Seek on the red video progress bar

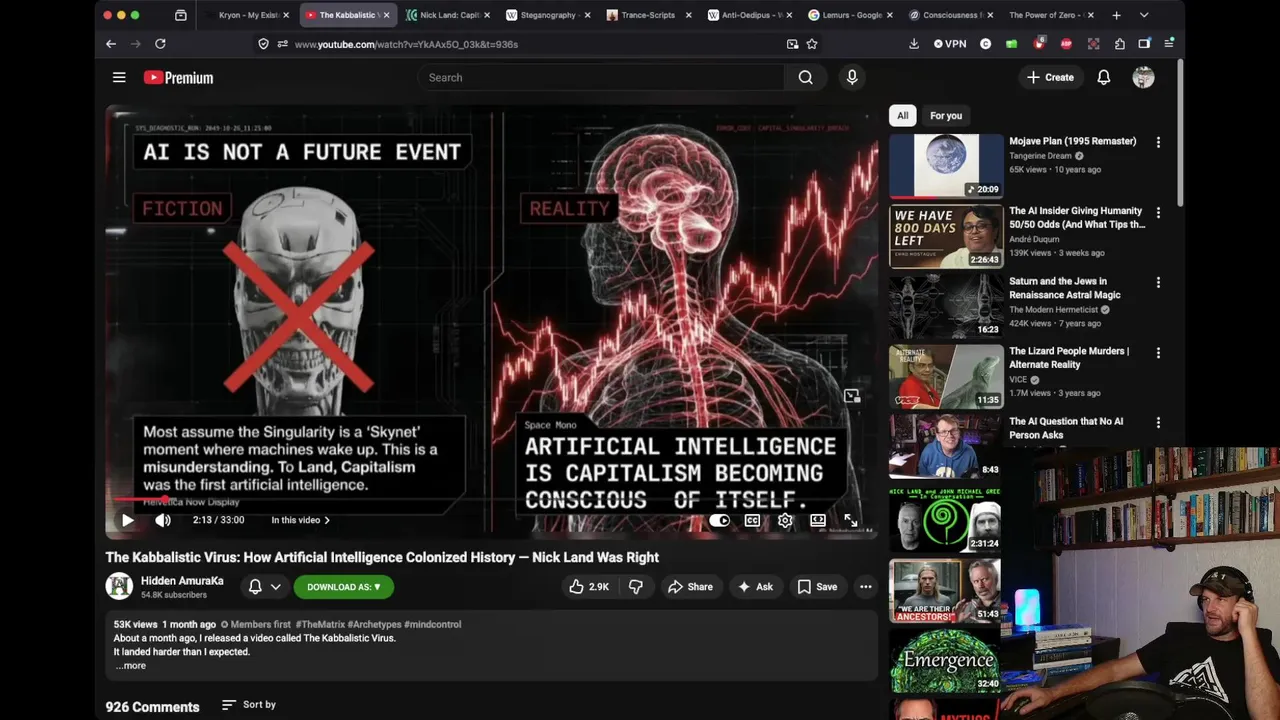491,499
